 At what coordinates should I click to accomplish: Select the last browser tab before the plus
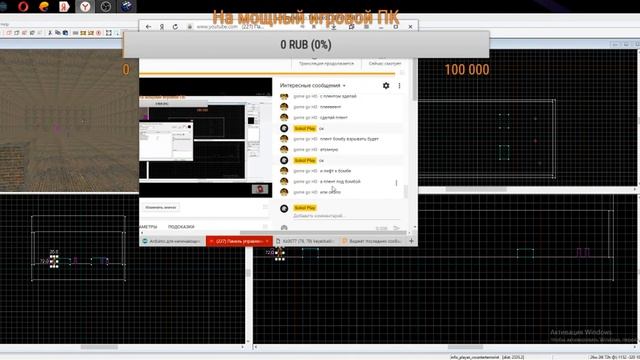[x=372, y=241]
